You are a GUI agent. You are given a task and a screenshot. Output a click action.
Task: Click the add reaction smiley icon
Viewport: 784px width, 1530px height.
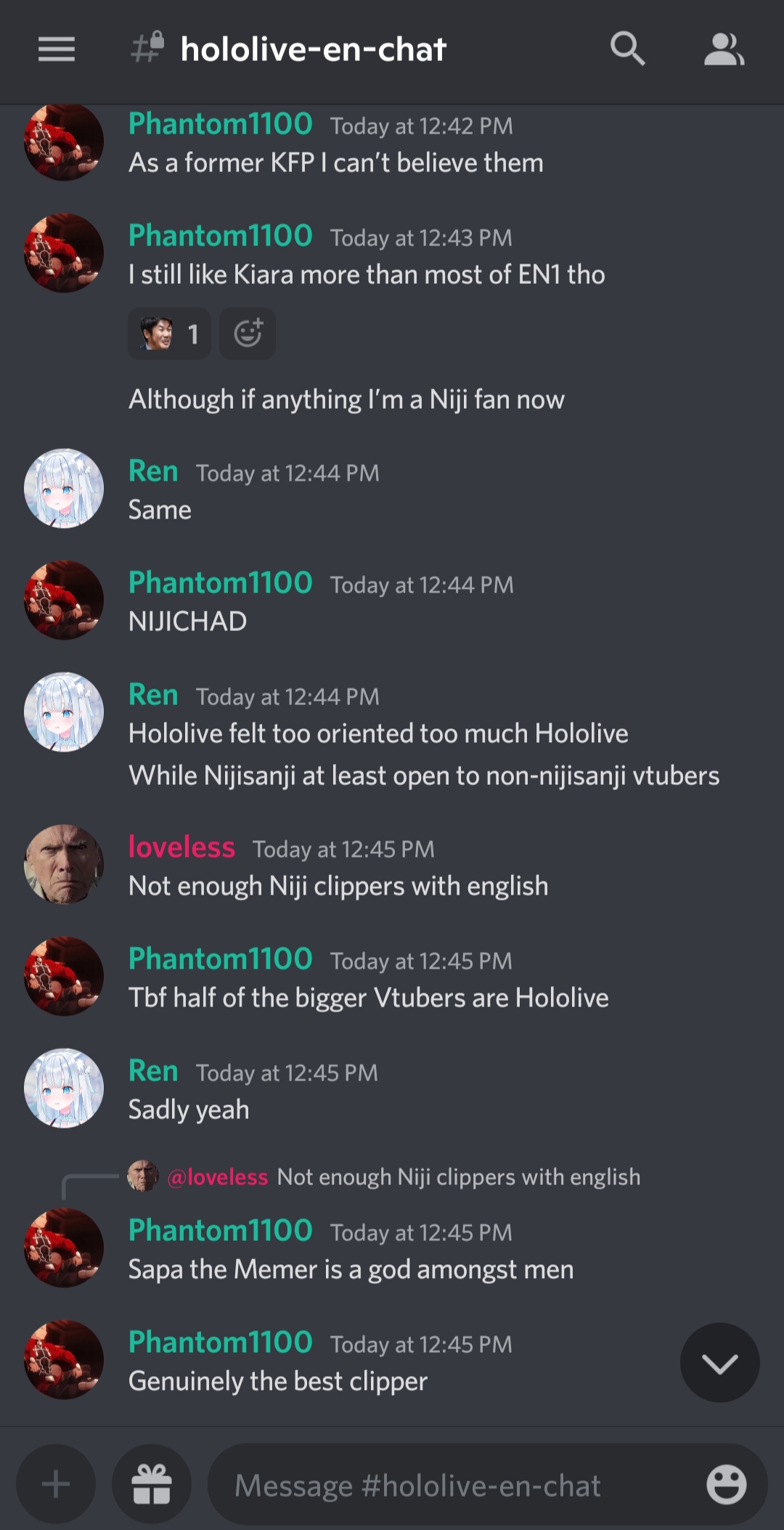[x=248, y=333]
